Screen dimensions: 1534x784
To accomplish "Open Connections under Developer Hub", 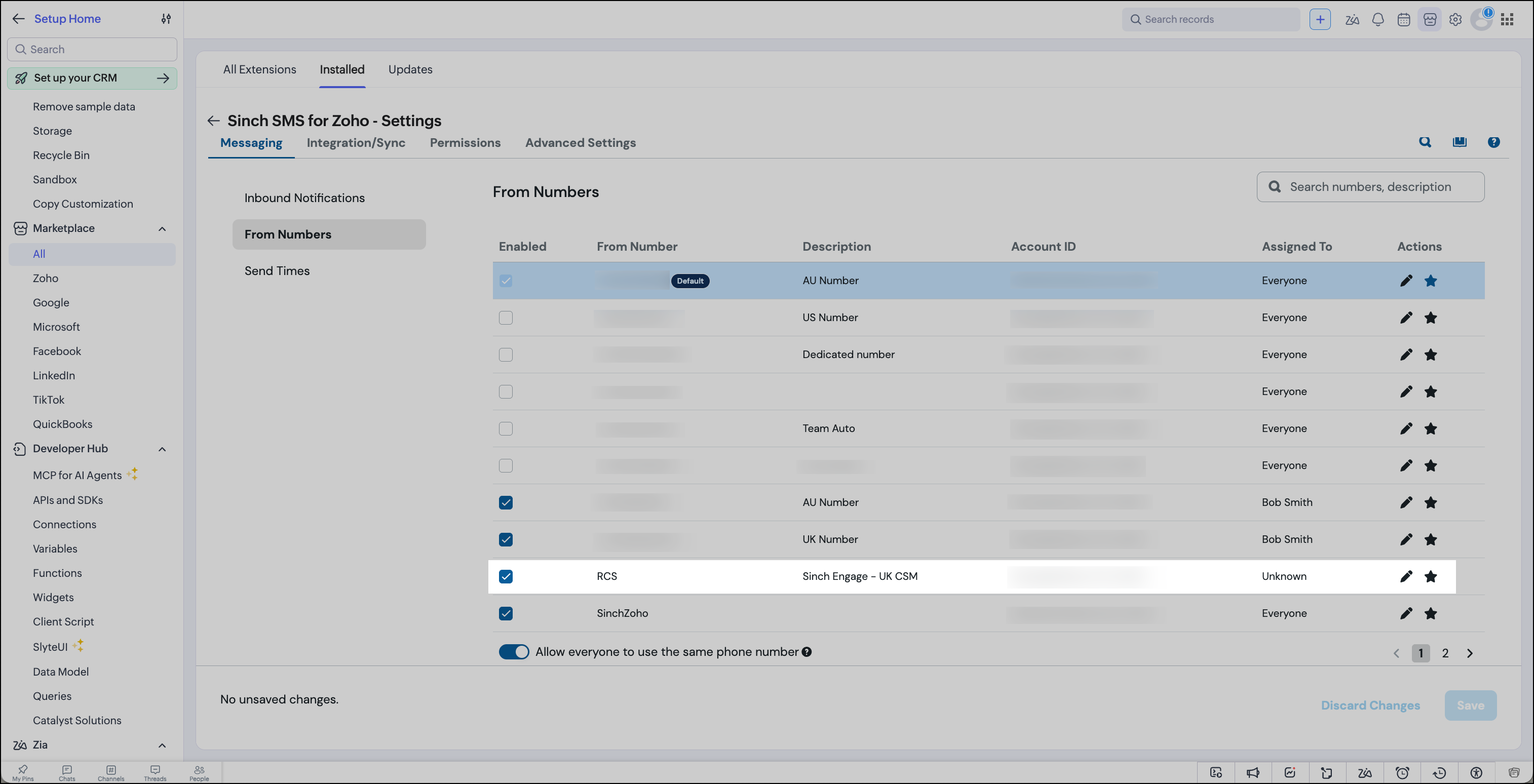I will point(64,525).
